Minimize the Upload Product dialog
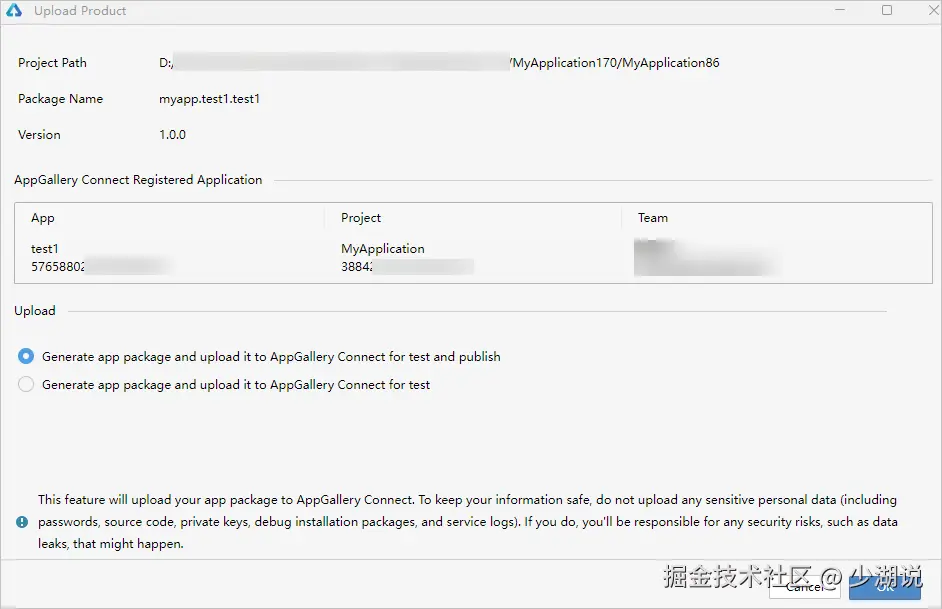The height and width of the screenshot is (609, 942). (840, 10)
